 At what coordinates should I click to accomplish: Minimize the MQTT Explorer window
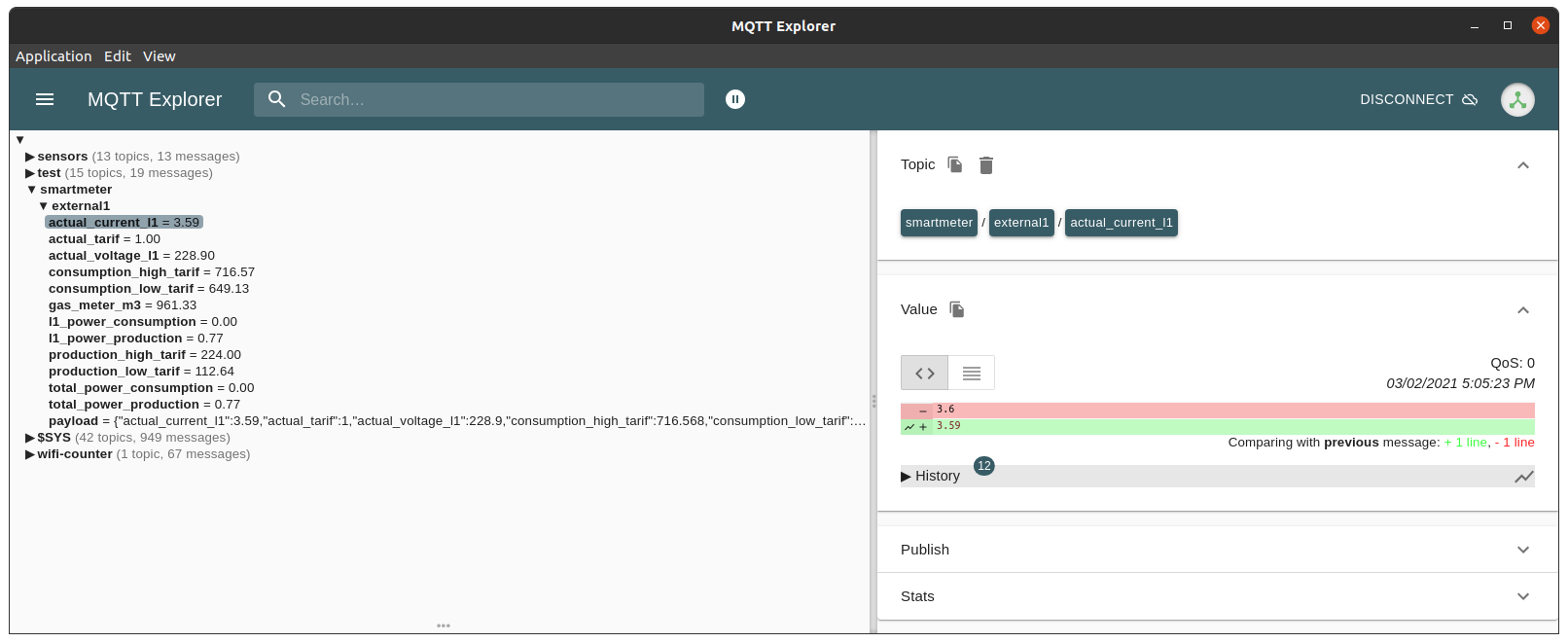pyautogui.click(x=1475, y=26)
